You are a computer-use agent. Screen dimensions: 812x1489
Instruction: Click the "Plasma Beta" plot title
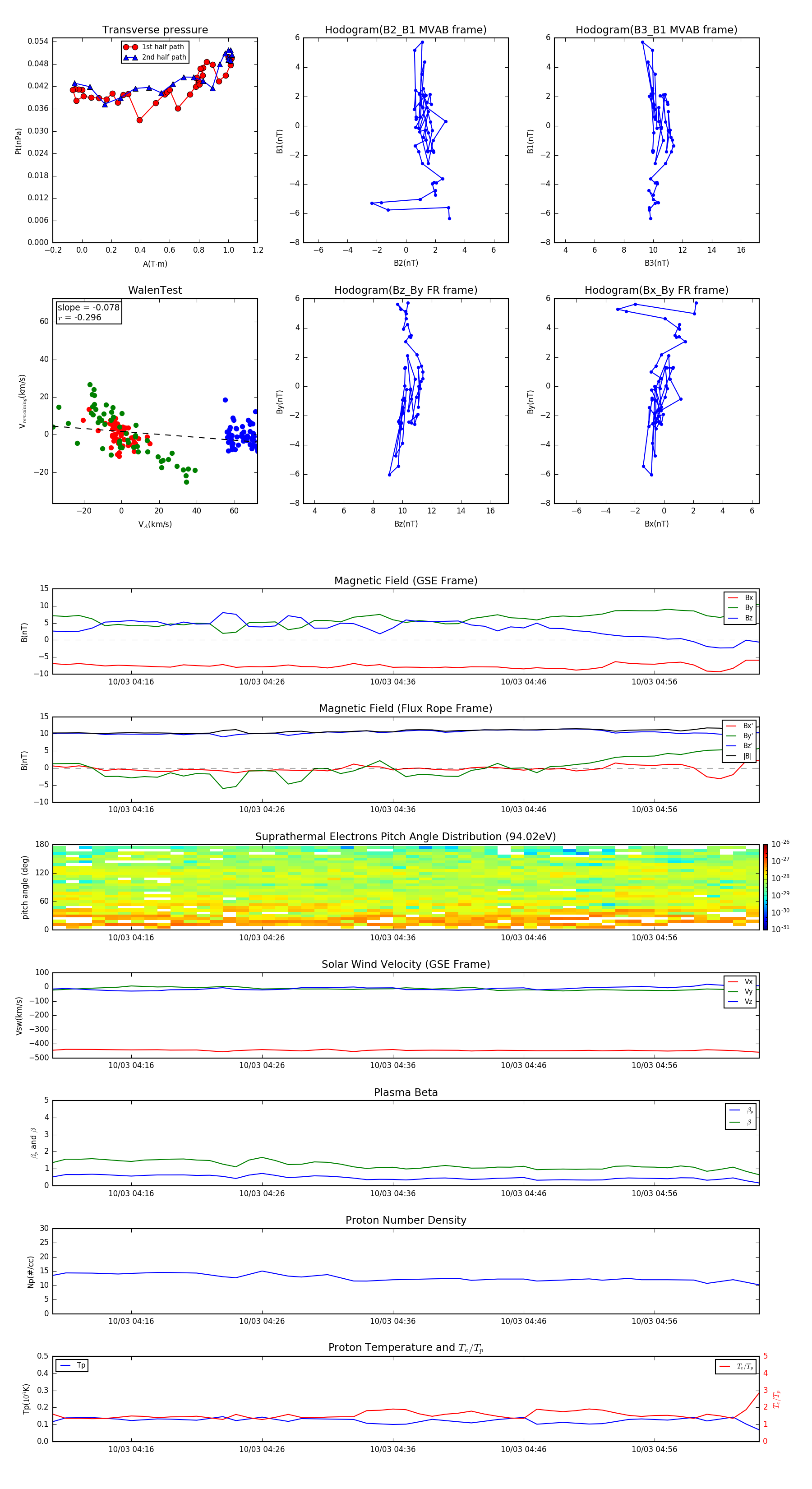pos(406,1092)
